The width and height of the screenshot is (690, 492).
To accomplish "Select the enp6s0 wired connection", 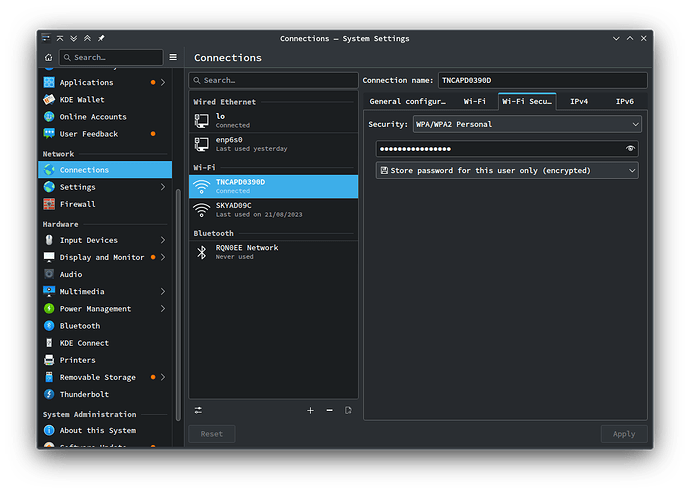I will point(274,144).
